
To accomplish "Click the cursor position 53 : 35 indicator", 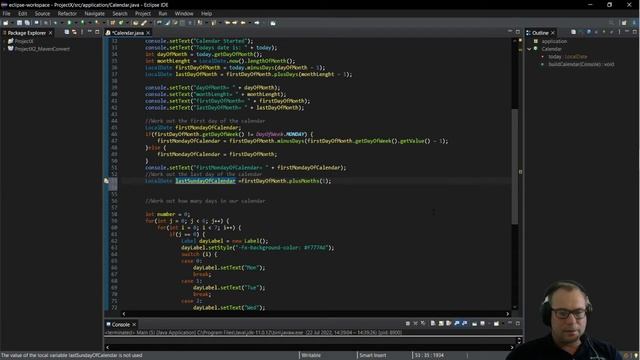I will (429, 355).
